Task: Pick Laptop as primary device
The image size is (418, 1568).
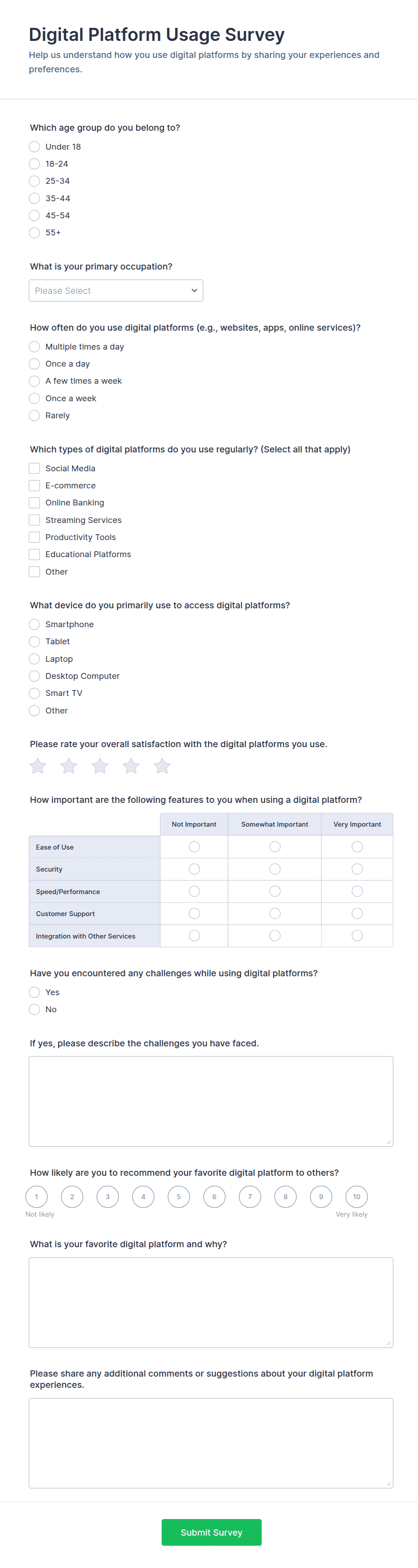Action: [35, 659]
